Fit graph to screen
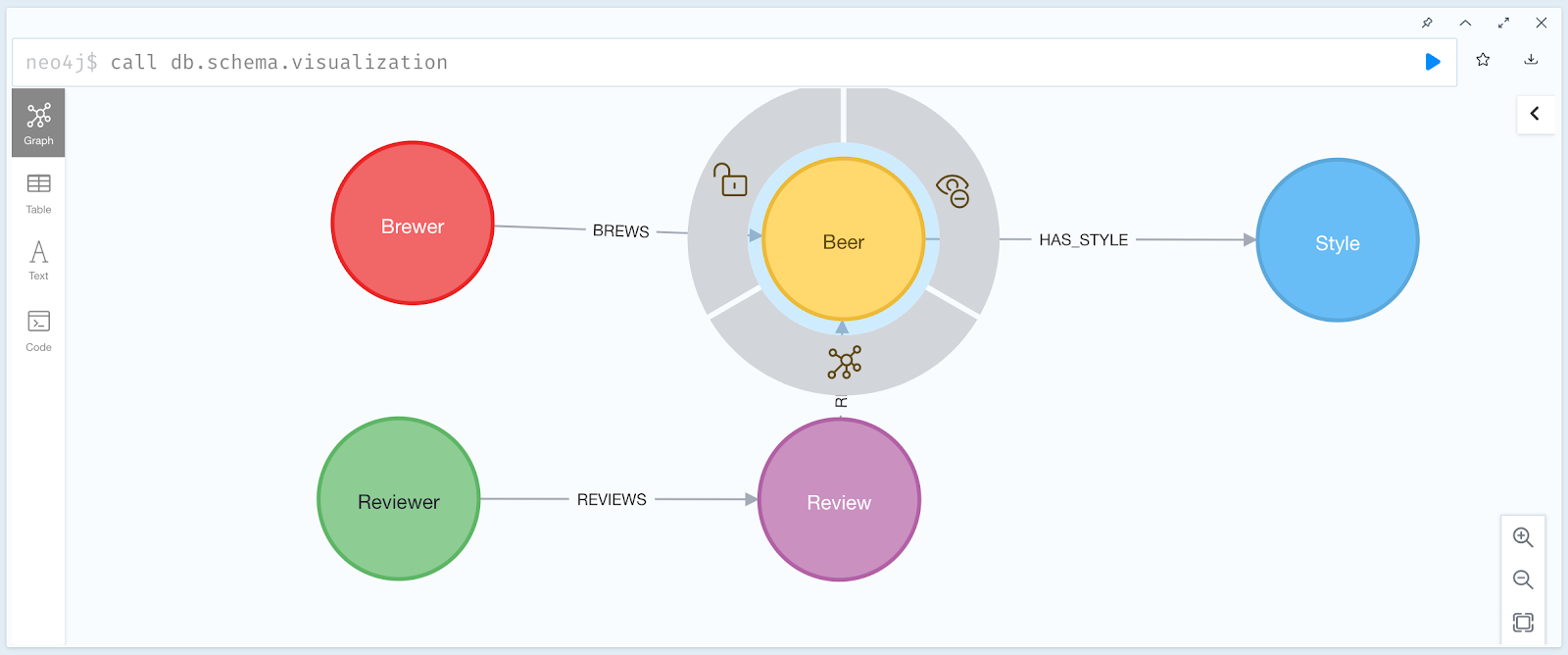 tap(1523, 622)
